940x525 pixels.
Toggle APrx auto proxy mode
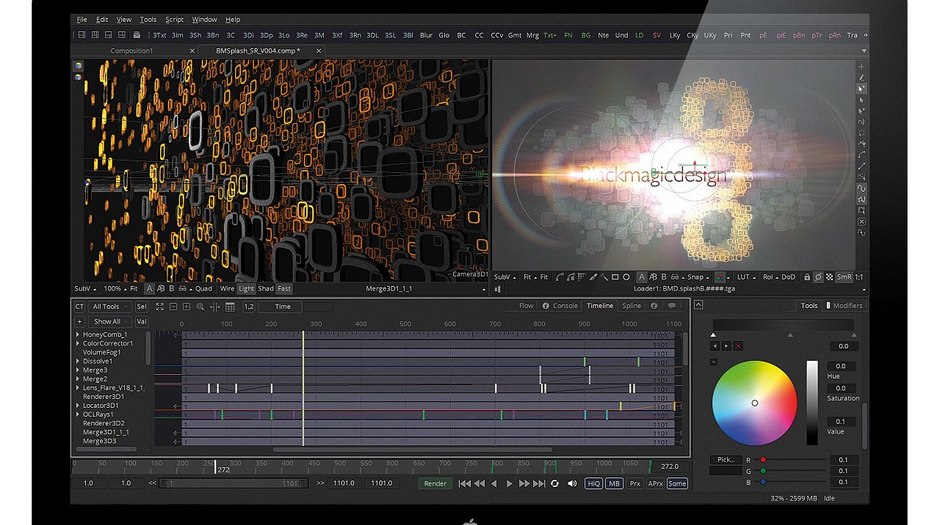click(655, 484)
